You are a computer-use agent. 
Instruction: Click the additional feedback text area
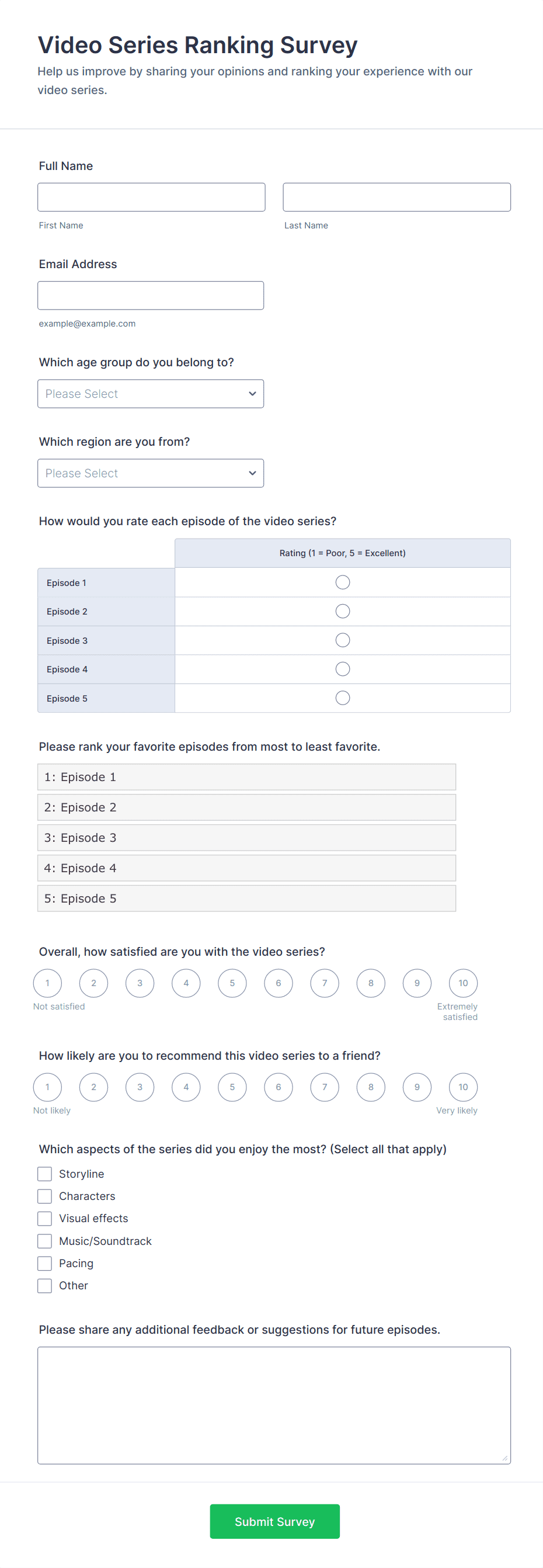point(274,1405)
